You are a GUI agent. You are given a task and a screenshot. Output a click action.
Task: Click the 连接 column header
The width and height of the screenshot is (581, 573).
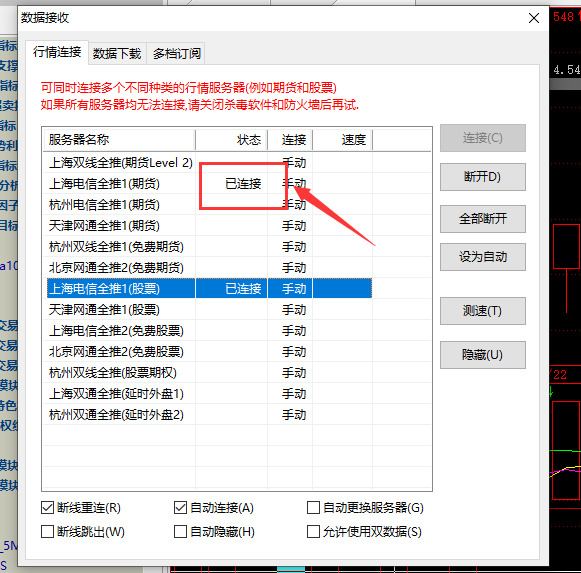click(290, 140)
